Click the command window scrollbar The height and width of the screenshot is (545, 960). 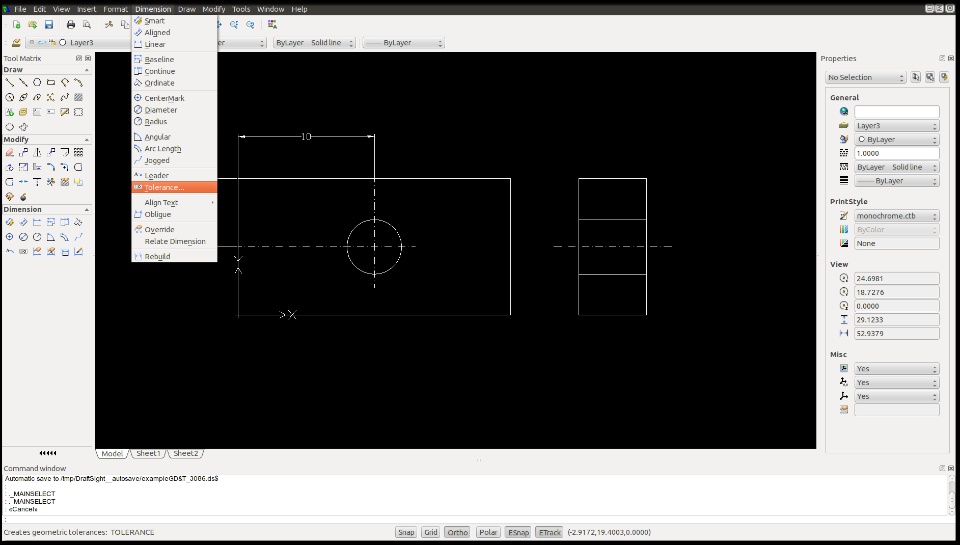[x=952, y=495]
